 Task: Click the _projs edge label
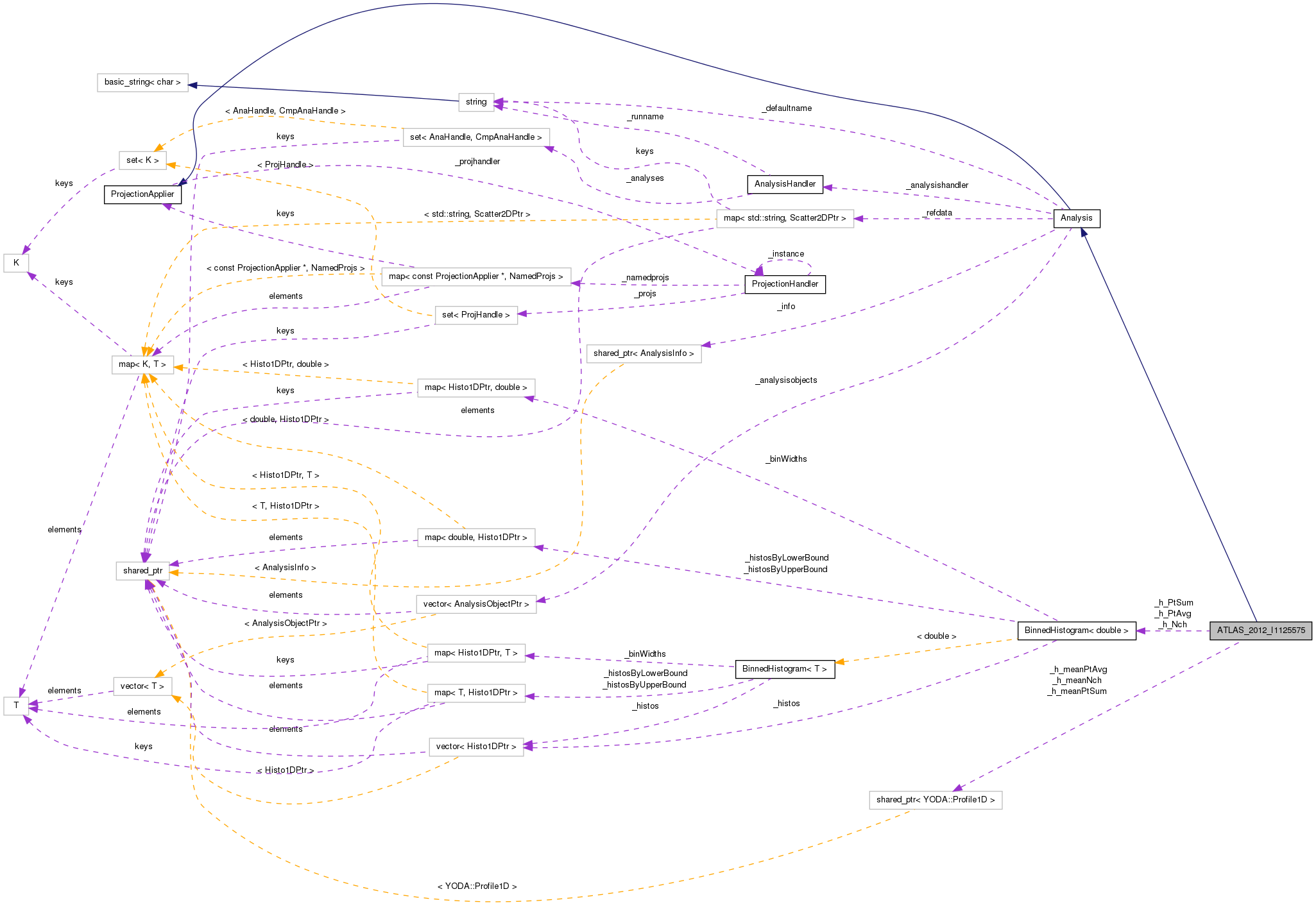645,294
